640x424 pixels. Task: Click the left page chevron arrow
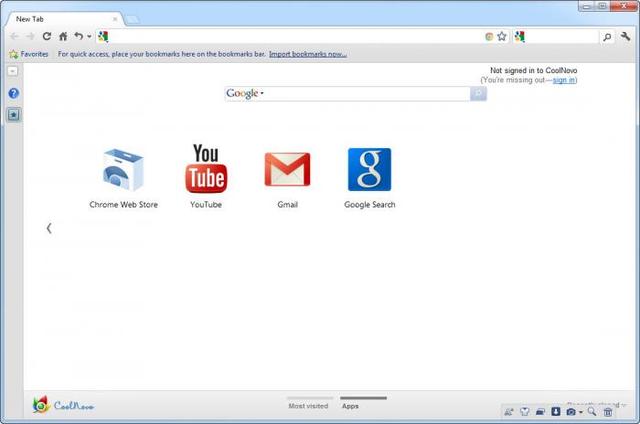49,228
